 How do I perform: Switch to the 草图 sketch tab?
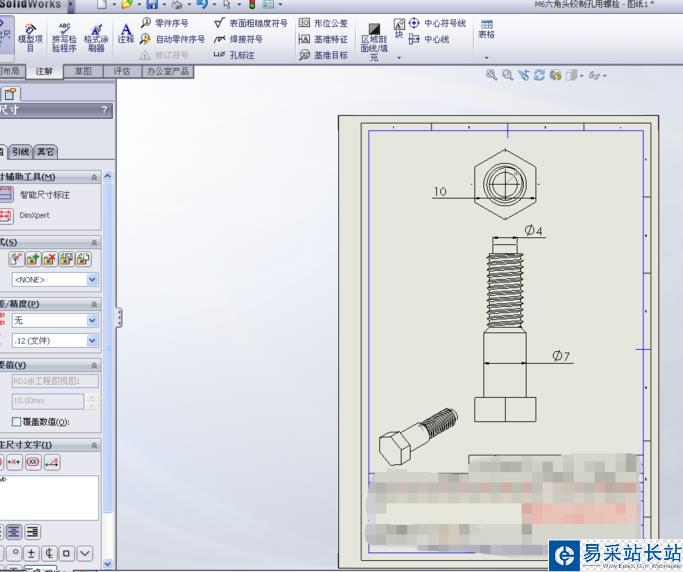tap(83, 71)
